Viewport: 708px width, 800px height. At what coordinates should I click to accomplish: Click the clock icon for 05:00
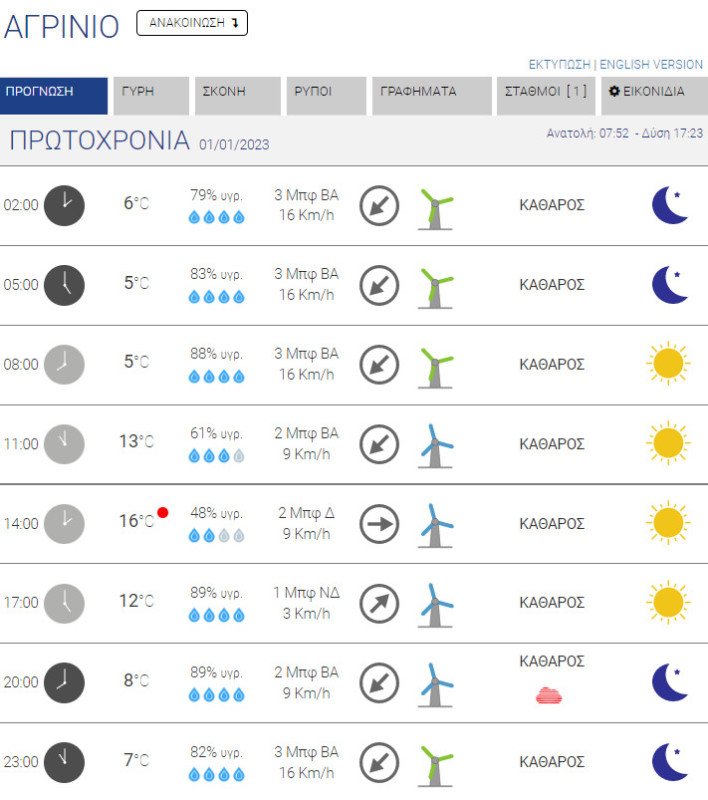pyautogui.click(x=65, y=284)
